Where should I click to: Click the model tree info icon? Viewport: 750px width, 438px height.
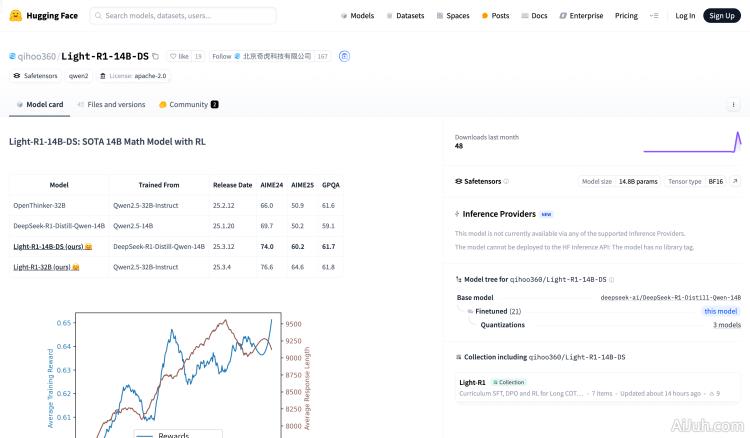pos(612,280)
